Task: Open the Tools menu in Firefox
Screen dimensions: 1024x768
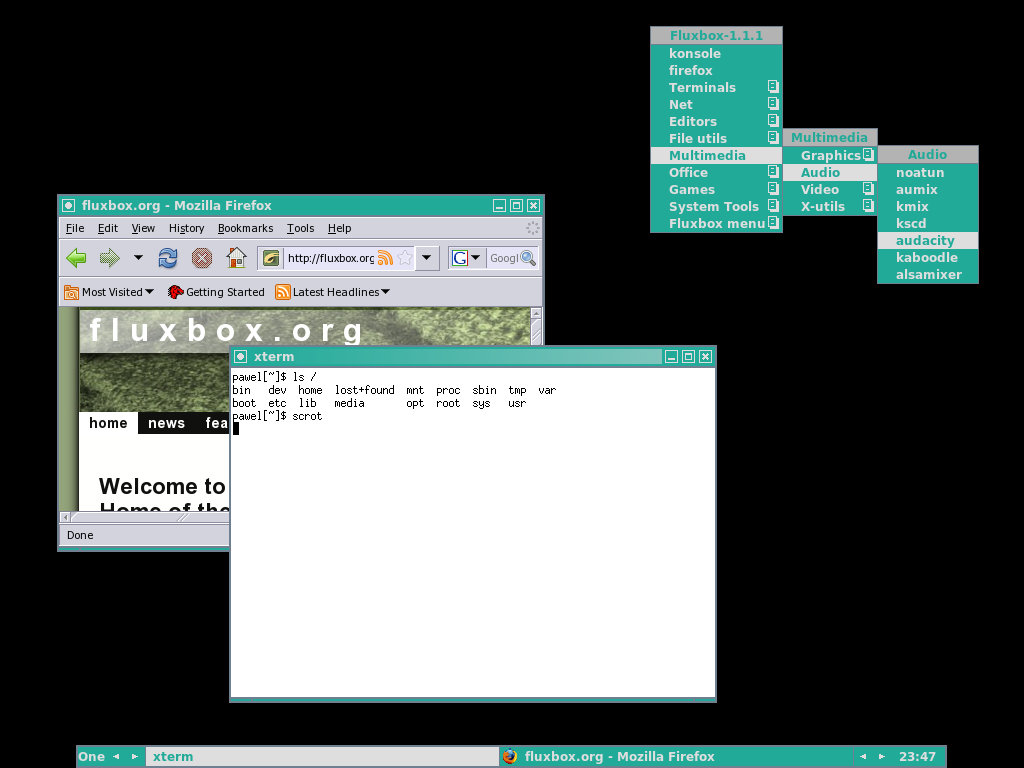Action: pos(300,228)
